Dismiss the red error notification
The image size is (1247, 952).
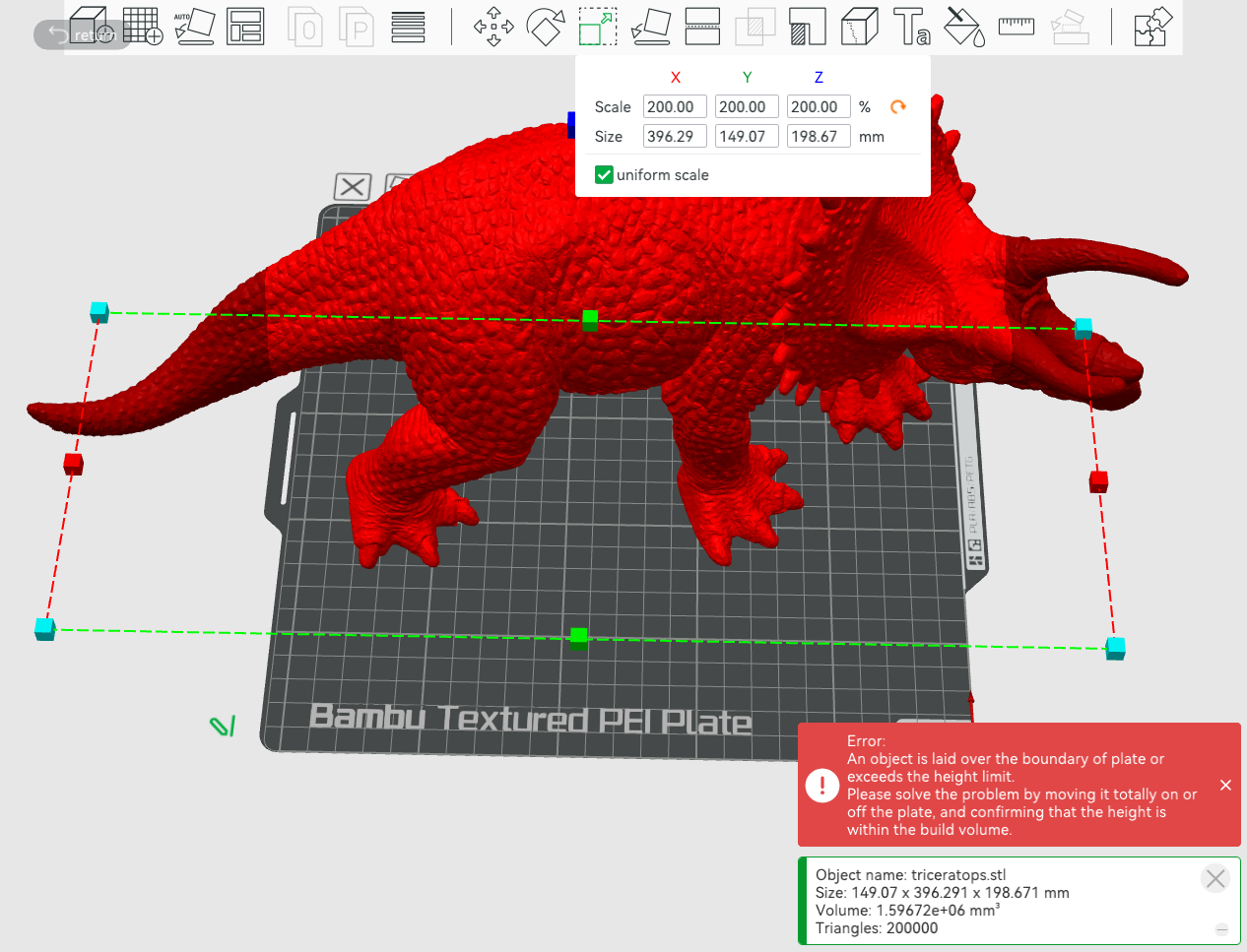pyautogui.click(x=1225, y=785)
